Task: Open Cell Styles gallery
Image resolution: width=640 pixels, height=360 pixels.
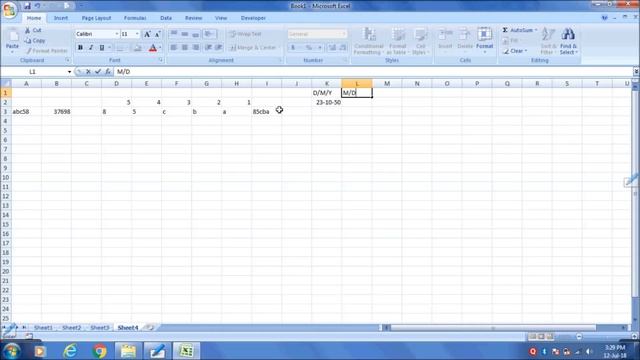Action: (420, 41)
